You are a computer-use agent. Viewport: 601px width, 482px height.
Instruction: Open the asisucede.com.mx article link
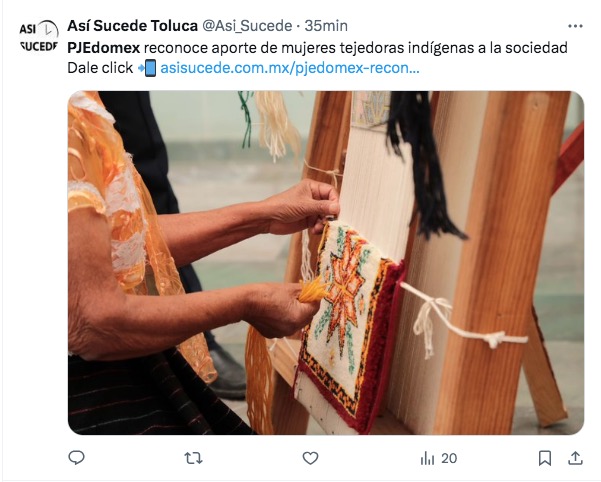pos(290,68)
